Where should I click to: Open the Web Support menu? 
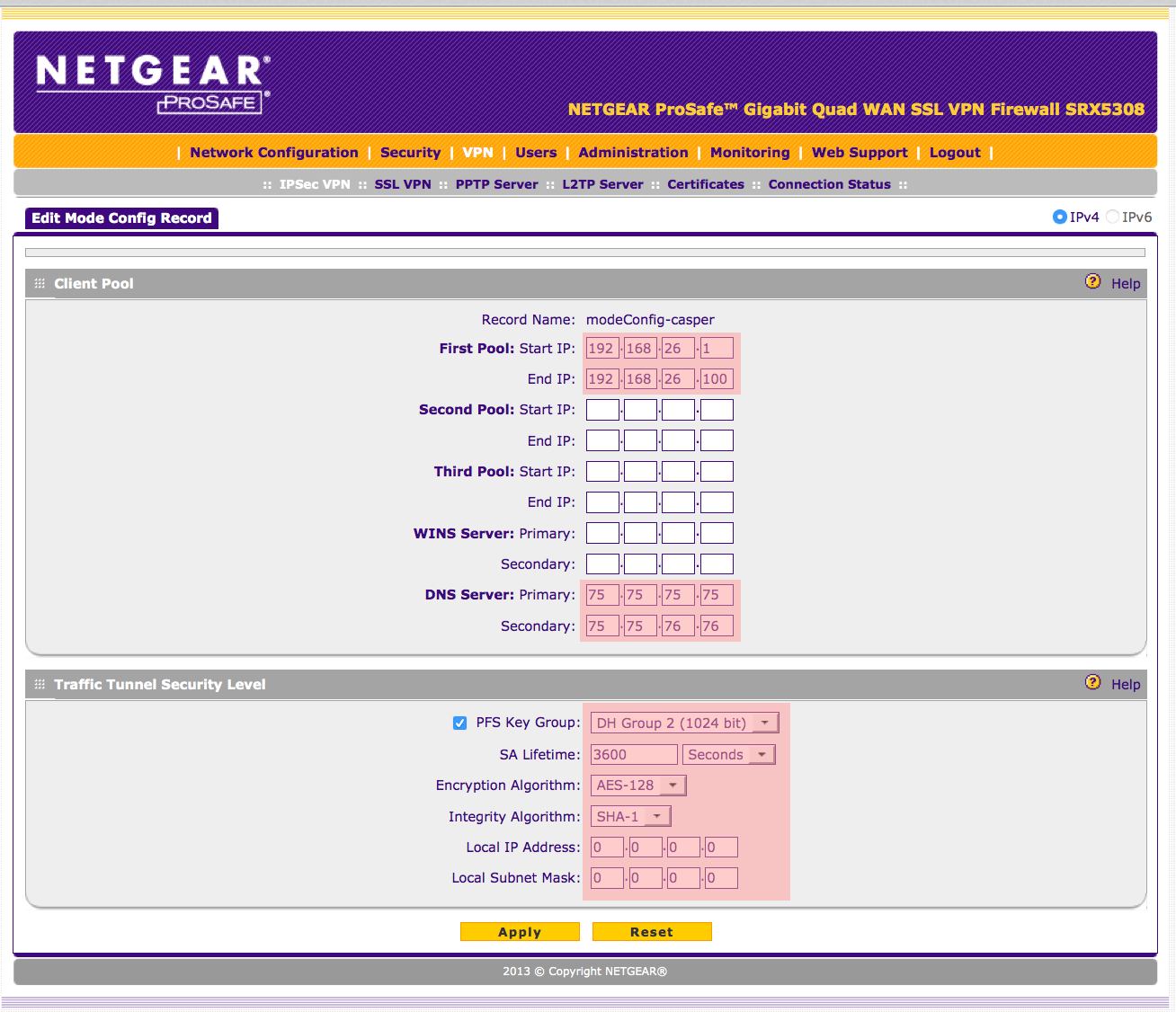click(x=860, y=153)
